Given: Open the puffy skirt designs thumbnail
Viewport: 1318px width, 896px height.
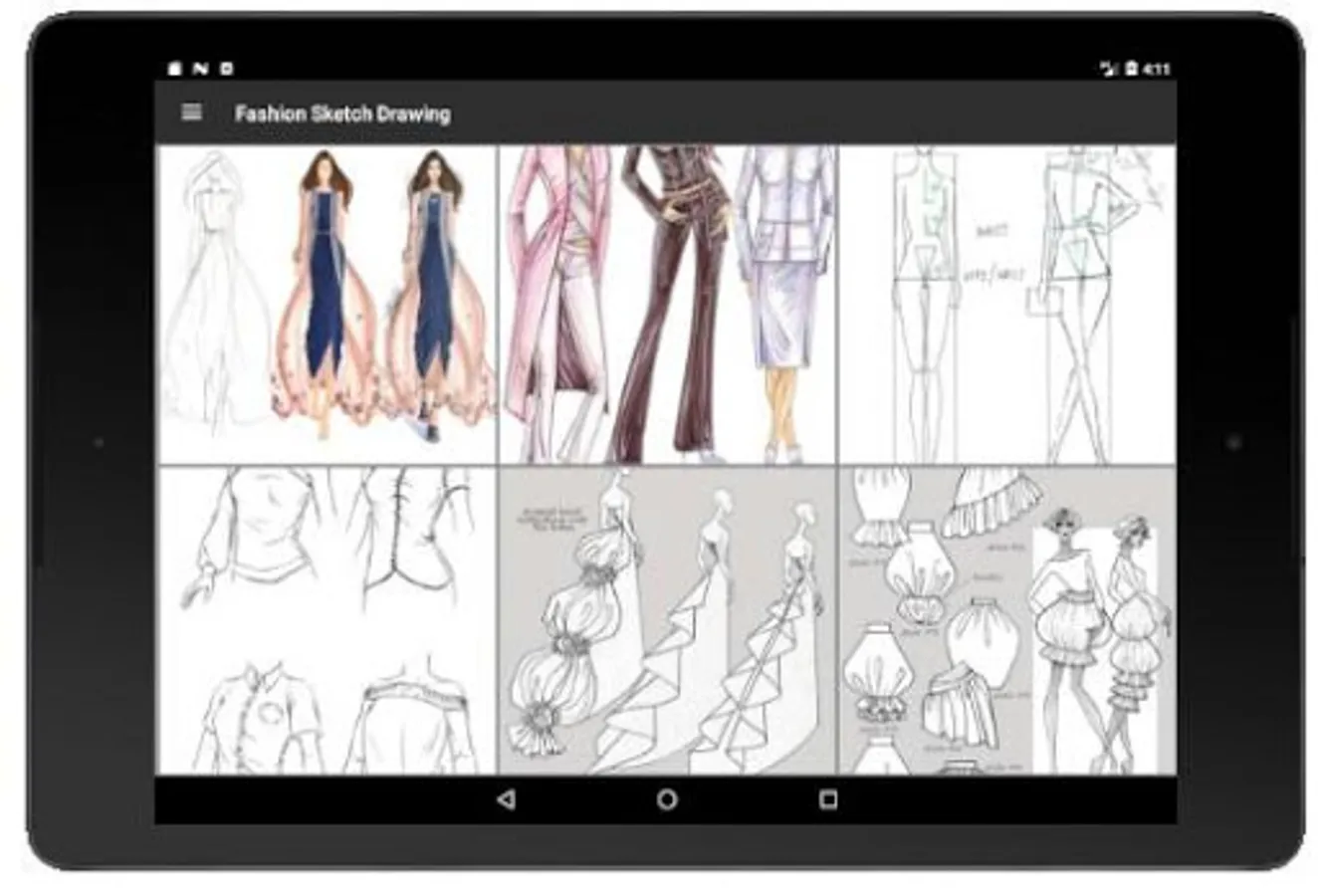Looking at the screenshot, I should (1006, 620).
